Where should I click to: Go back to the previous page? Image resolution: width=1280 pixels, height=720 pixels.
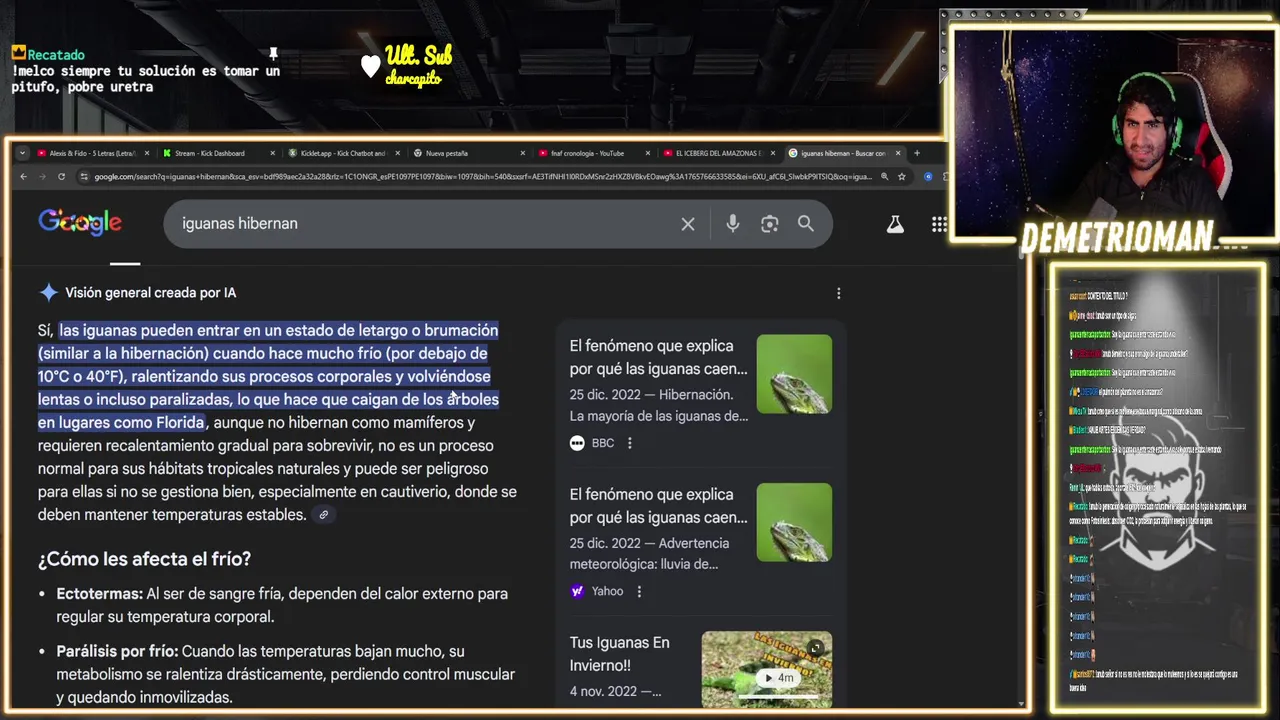click(x=24, y=176)
